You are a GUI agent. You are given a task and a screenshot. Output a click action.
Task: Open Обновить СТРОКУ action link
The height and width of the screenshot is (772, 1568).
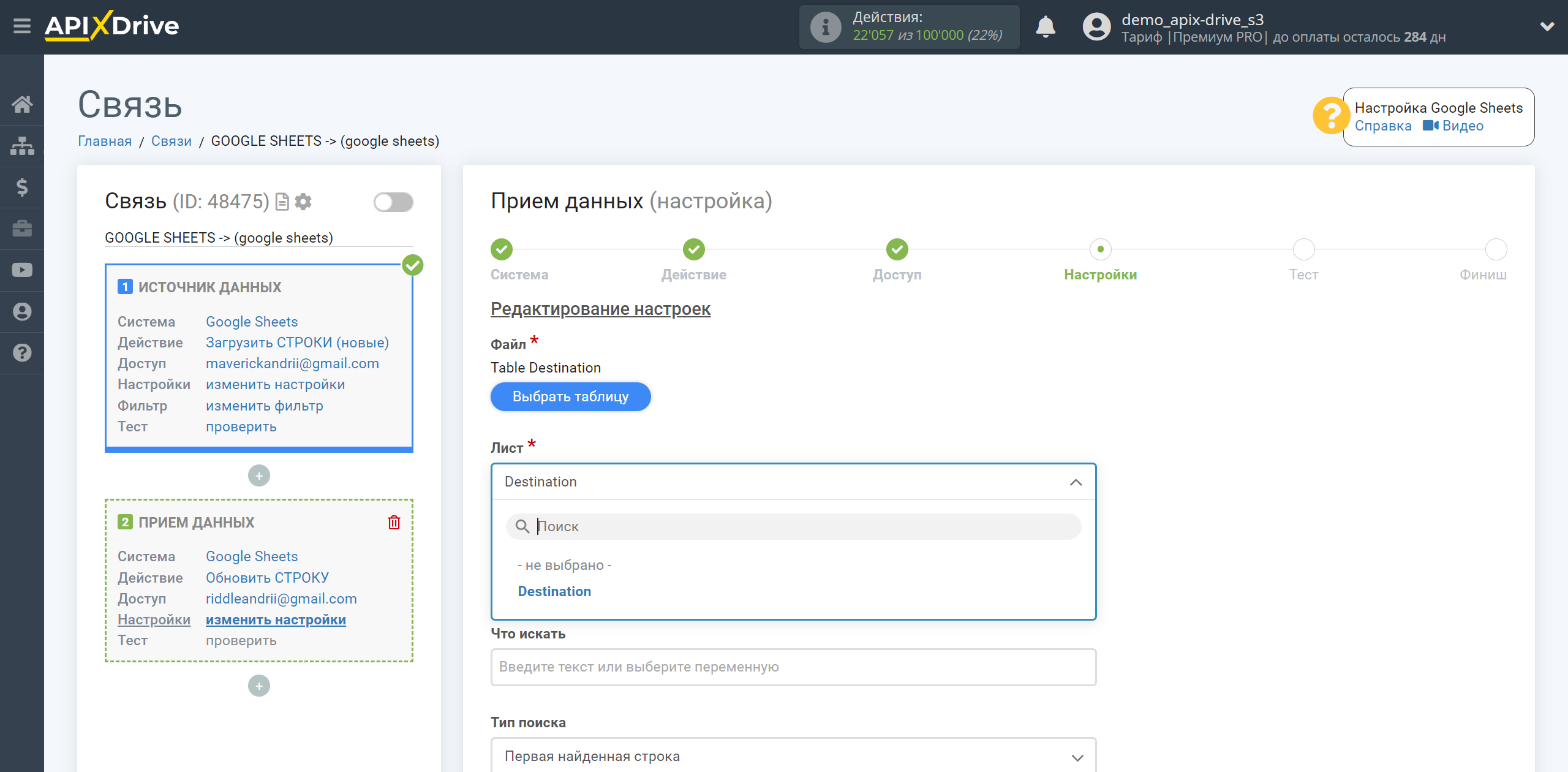(x=267, y=578)
